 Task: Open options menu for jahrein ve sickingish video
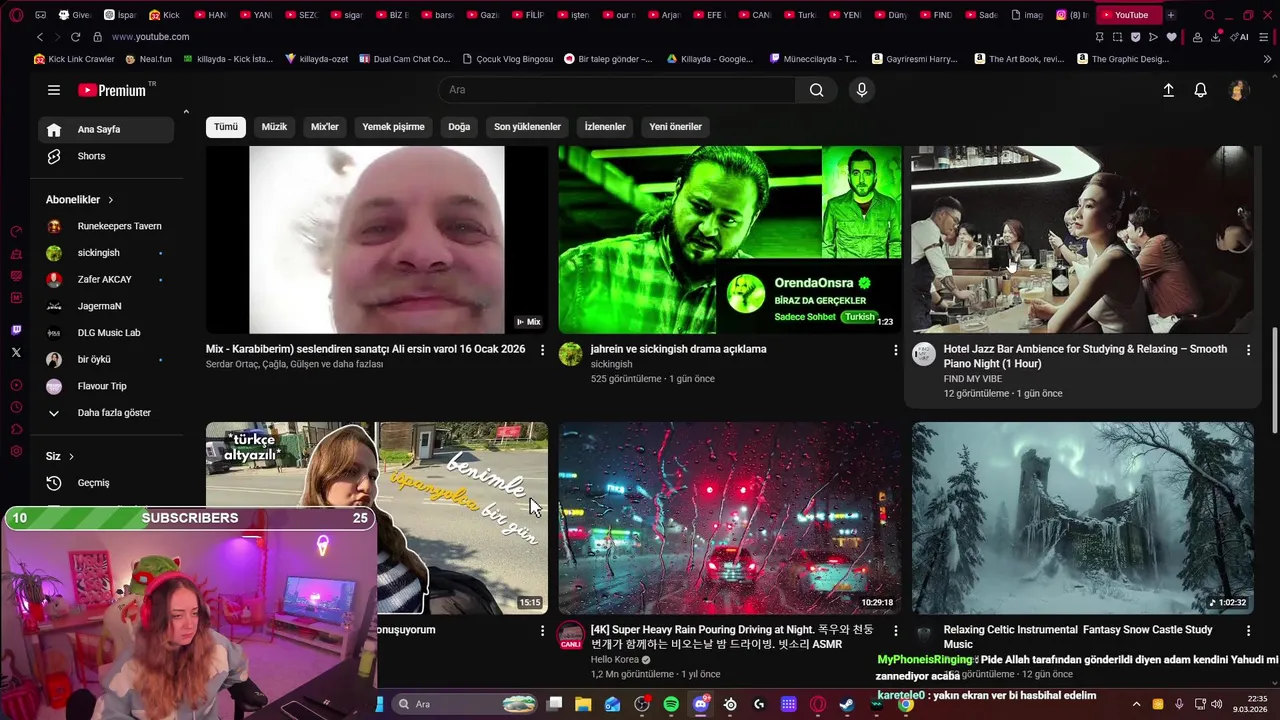point(896,350)
